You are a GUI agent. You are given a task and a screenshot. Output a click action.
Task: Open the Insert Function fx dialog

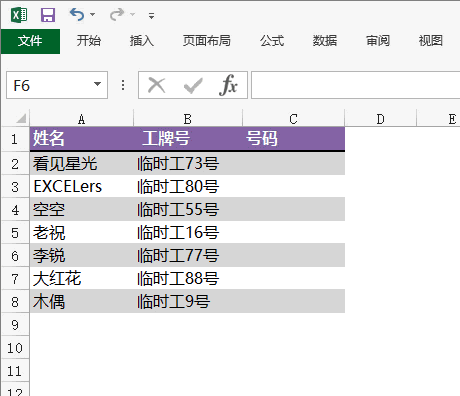[x=228, y=85]
